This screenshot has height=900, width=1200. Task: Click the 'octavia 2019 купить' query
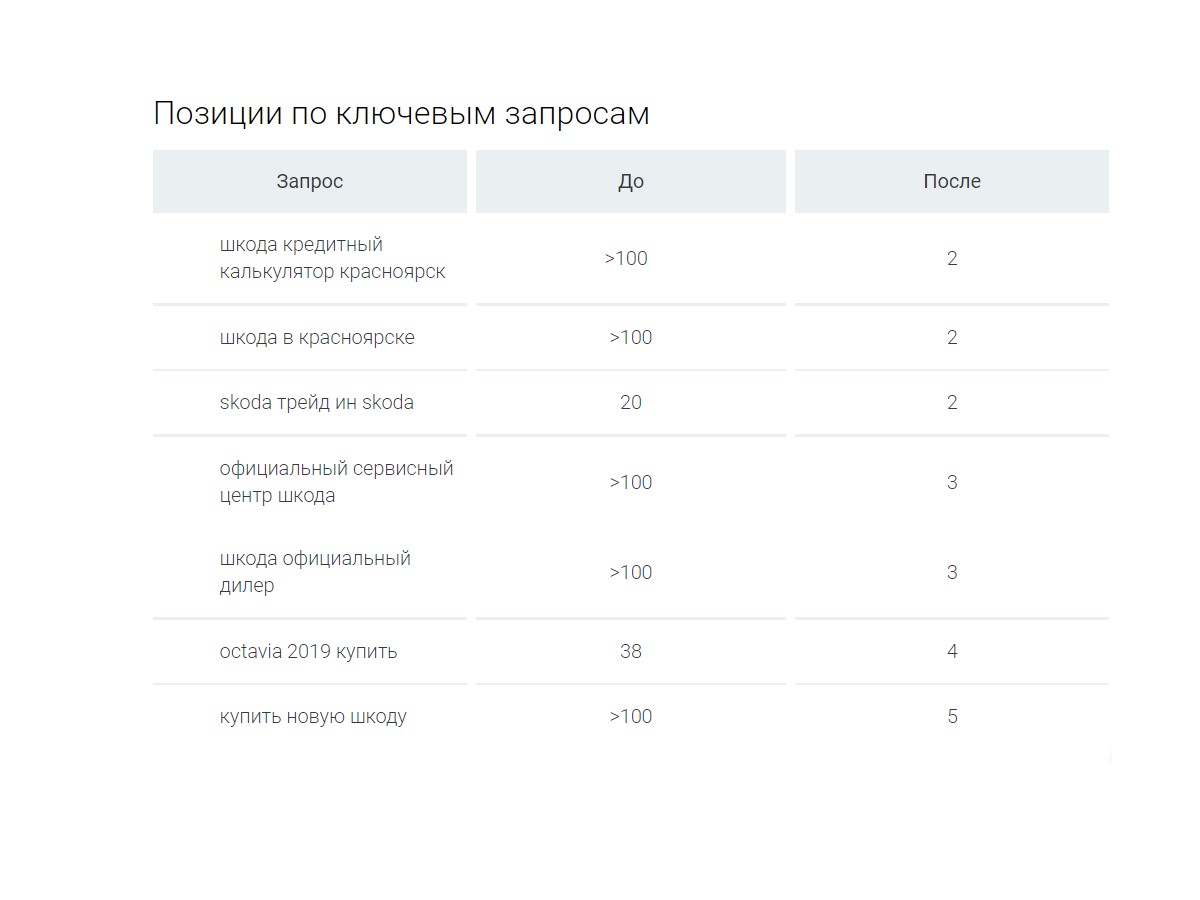tap(308, 651)
